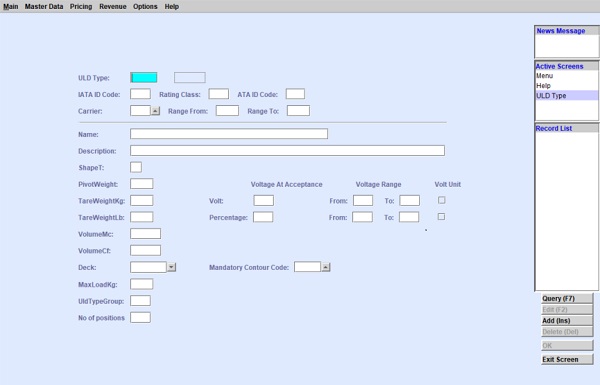
Task: Click the Carrier text field
Action: (140, 111)
